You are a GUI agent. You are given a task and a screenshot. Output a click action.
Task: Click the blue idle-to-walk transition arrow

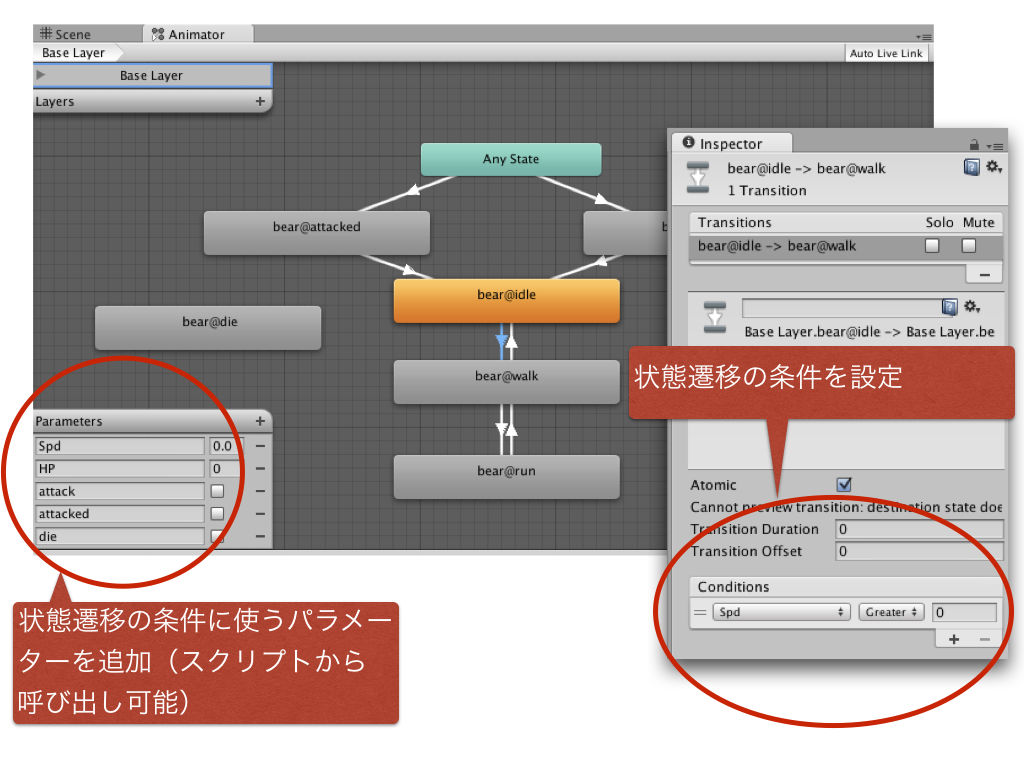click(x=501, y=341)
